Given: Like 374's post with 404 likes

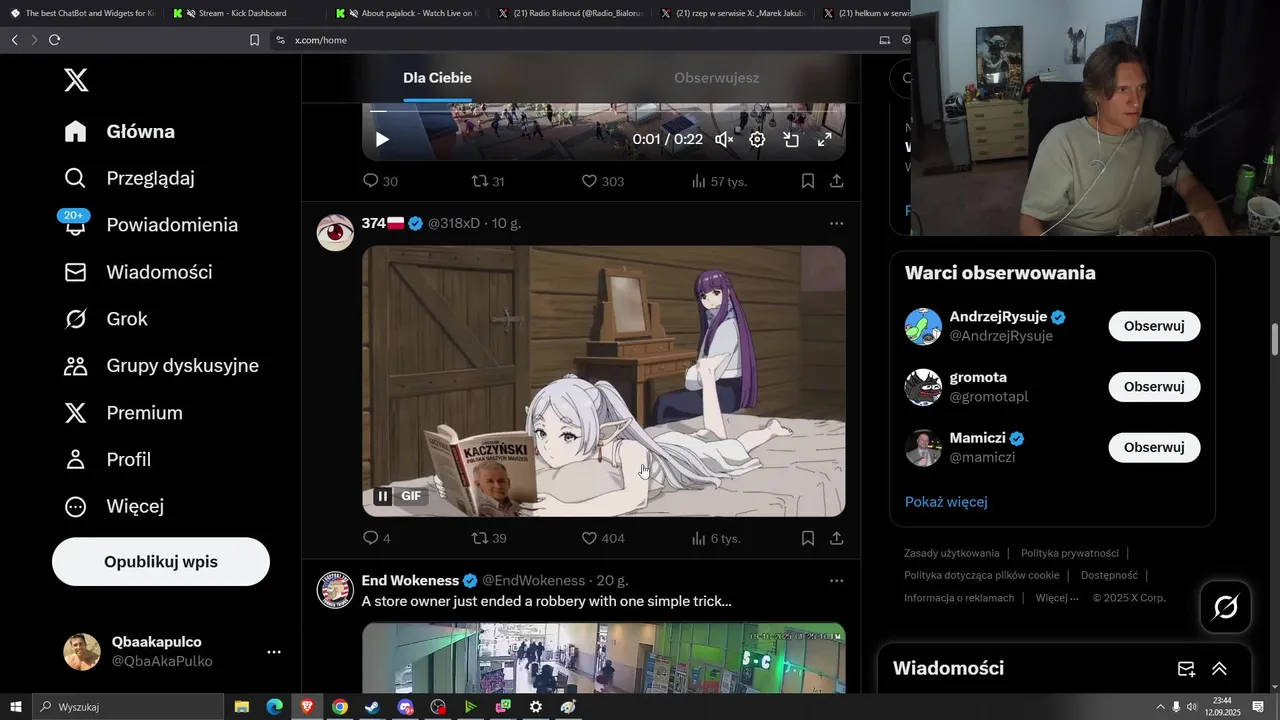Looking at the screenshot, I should coord(603,538).
